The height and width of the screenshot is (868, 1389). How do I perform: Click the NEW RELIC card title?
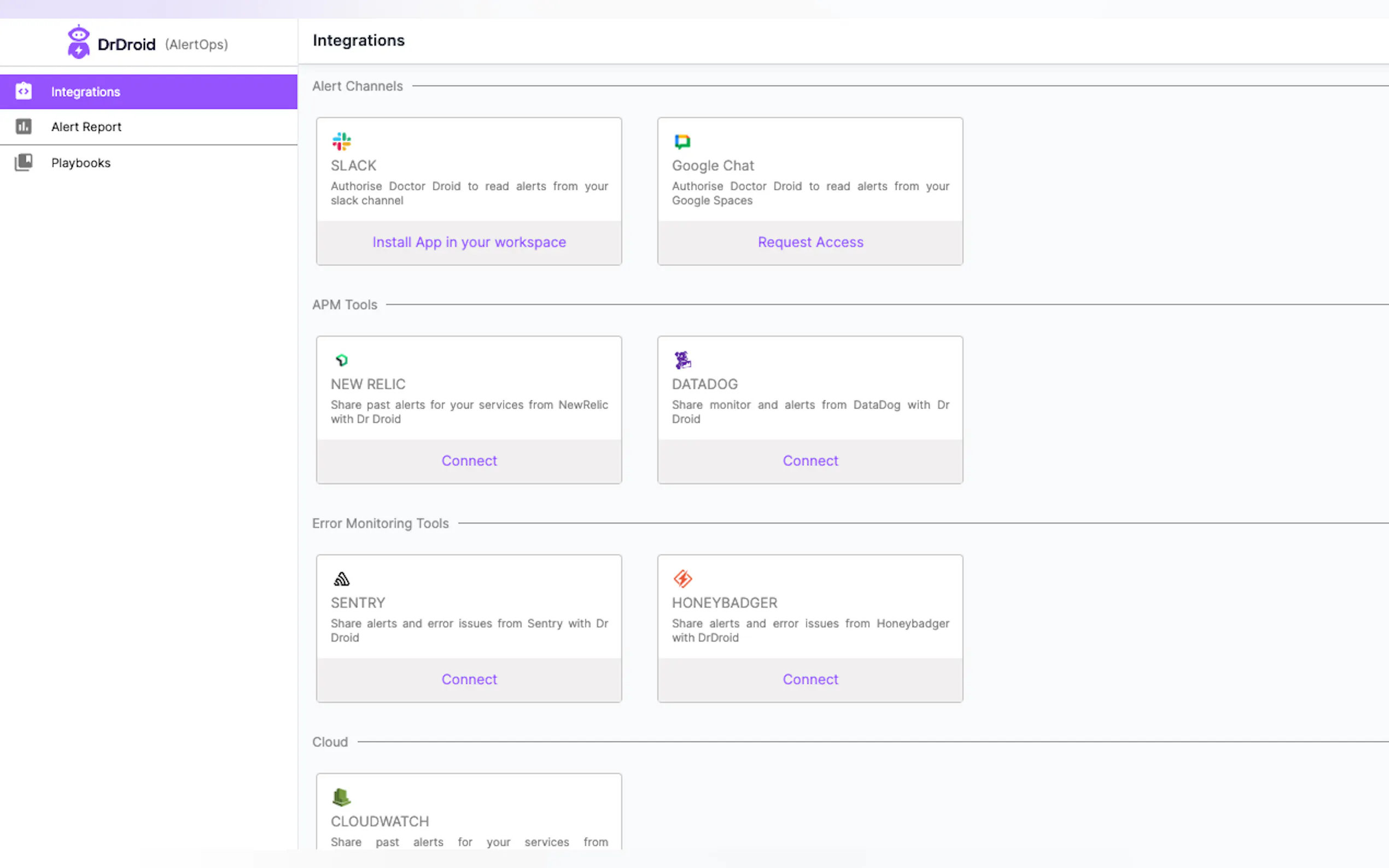tap(367, 385)
